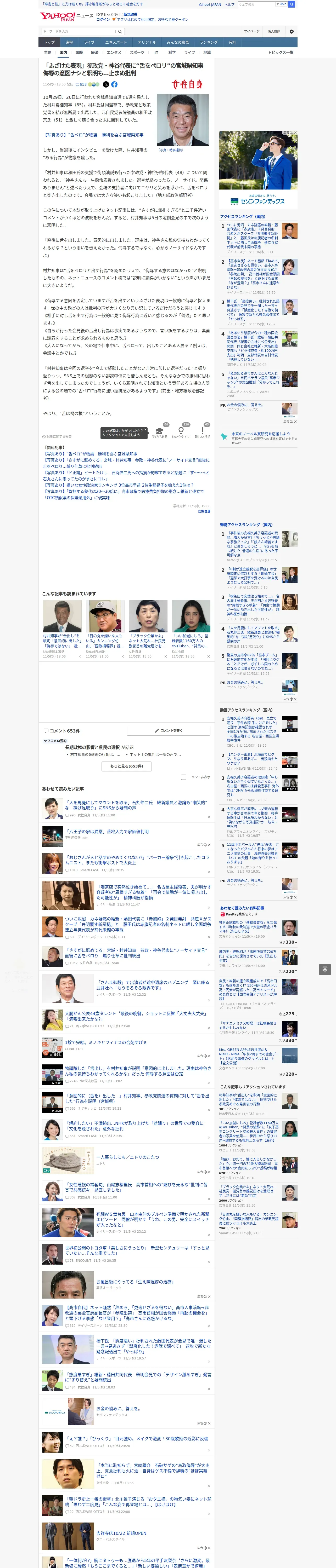Select 速報 tab in main navigation
The width and height of the screenshot is (336, 1568).
(x=69, y=43)
